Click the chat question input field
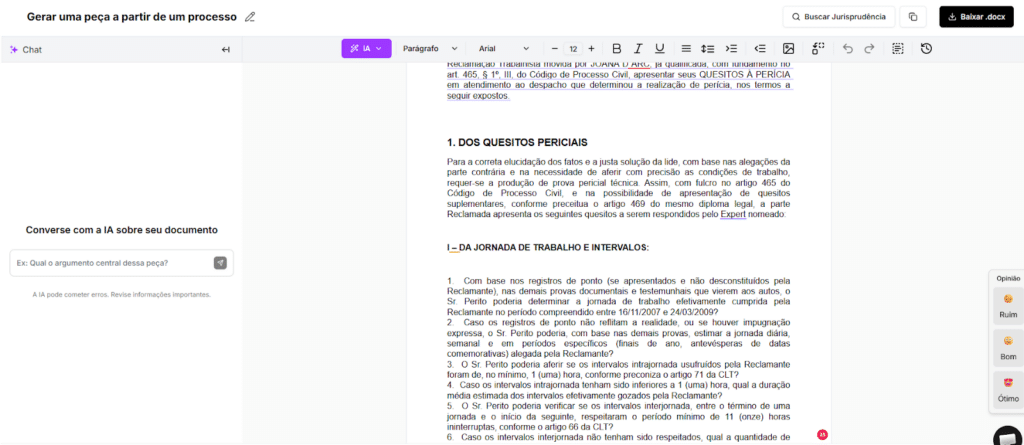Viewport: 1024px width, 445px height. click(110, 263)
